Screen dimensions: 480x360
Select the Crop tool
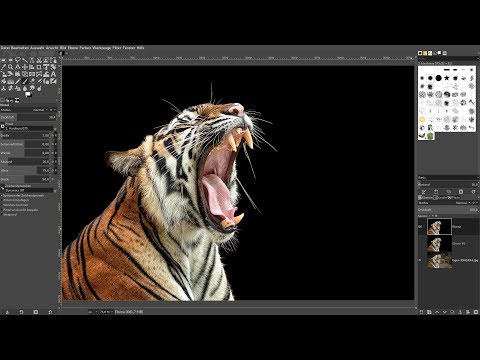[39, 67]
